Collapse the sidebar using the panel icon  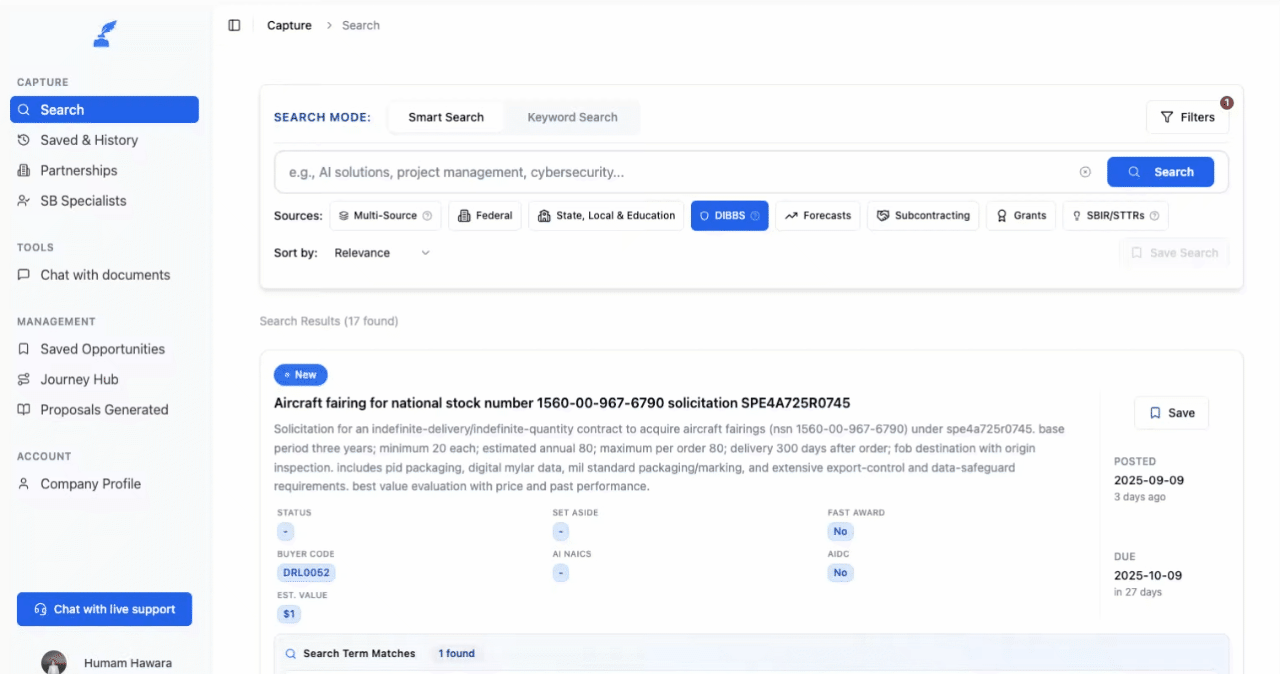click(234, 24)
